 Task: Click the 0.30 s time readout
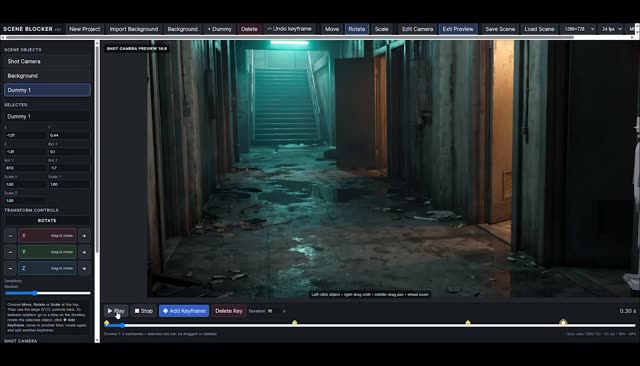(627, 311)
